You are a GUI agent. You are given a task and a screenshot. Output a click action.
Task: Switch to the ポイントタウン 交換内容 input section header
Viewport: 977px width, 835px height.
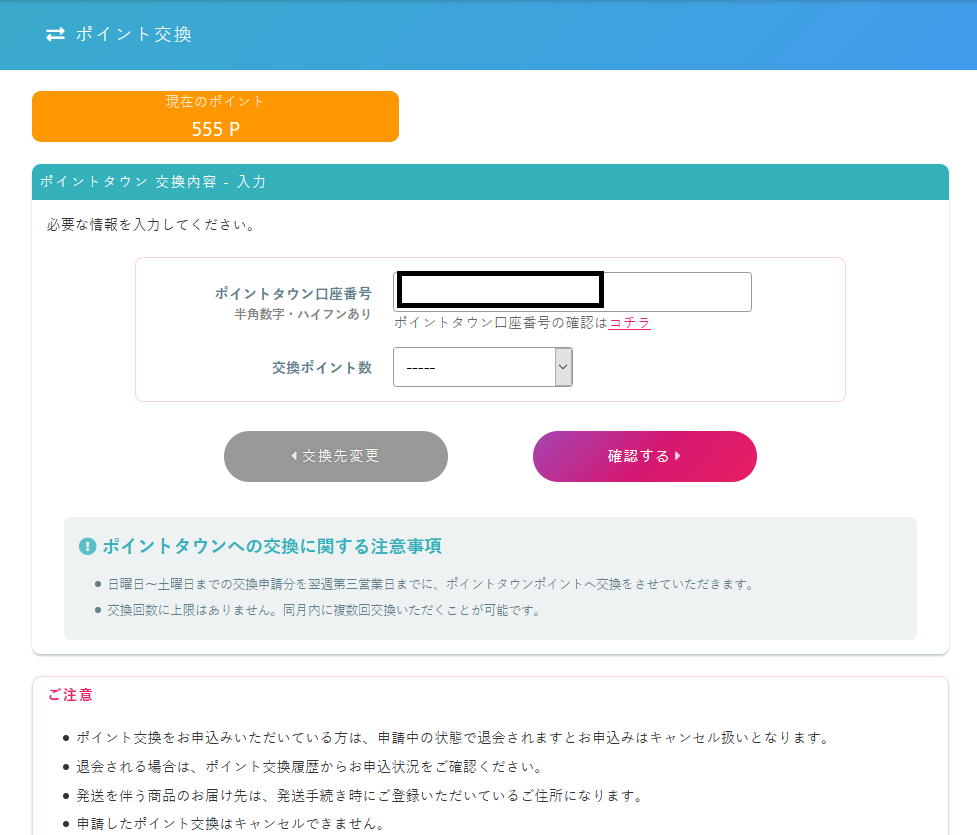tap(152, 182)
